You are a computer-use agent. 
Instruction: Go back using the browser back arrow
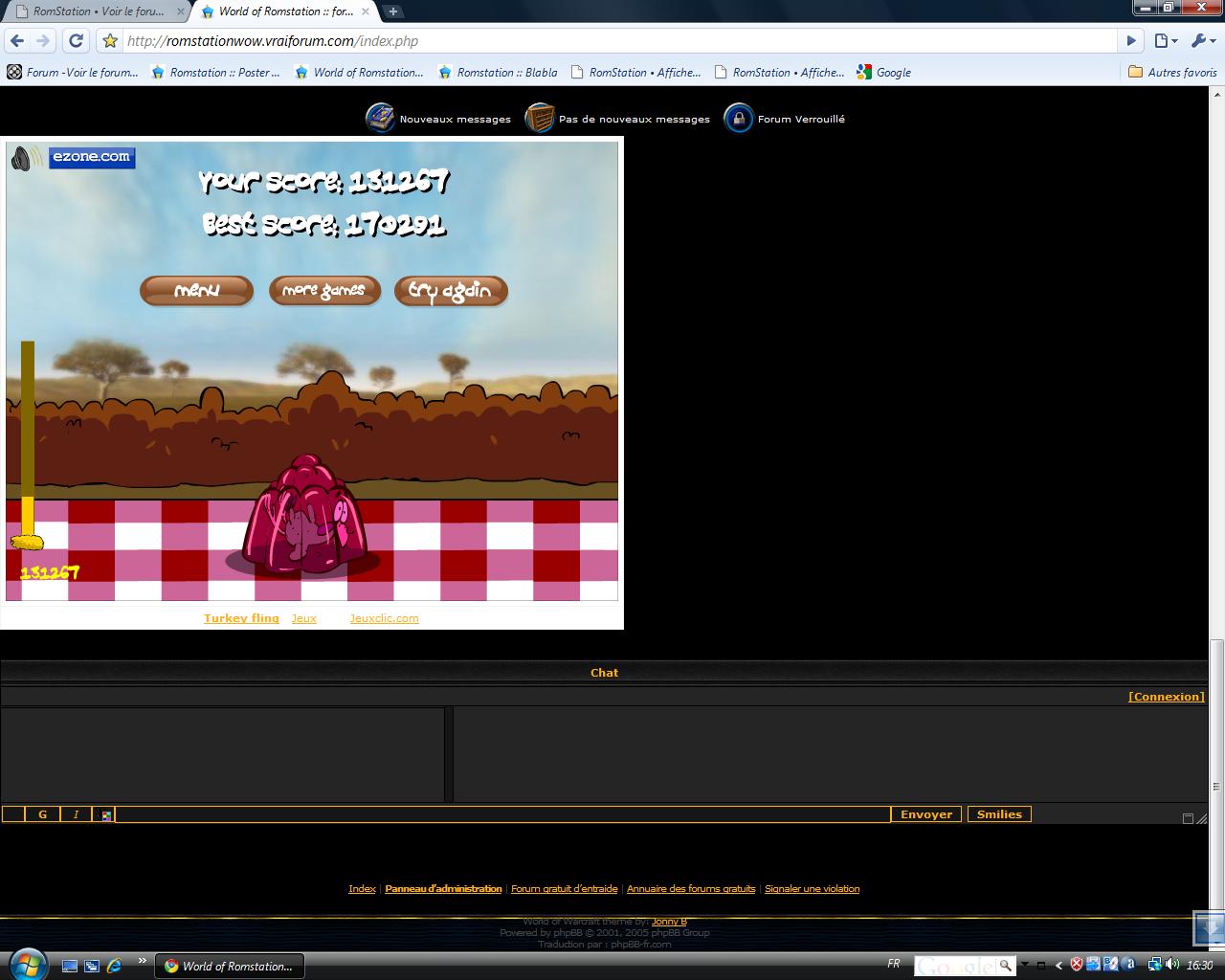[x=17, y=40]
